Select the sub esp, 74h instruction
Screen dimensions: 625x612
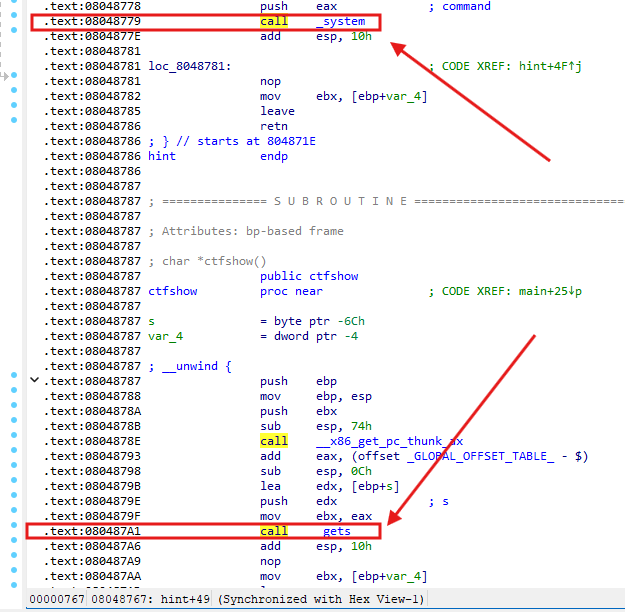coord(316,427)
